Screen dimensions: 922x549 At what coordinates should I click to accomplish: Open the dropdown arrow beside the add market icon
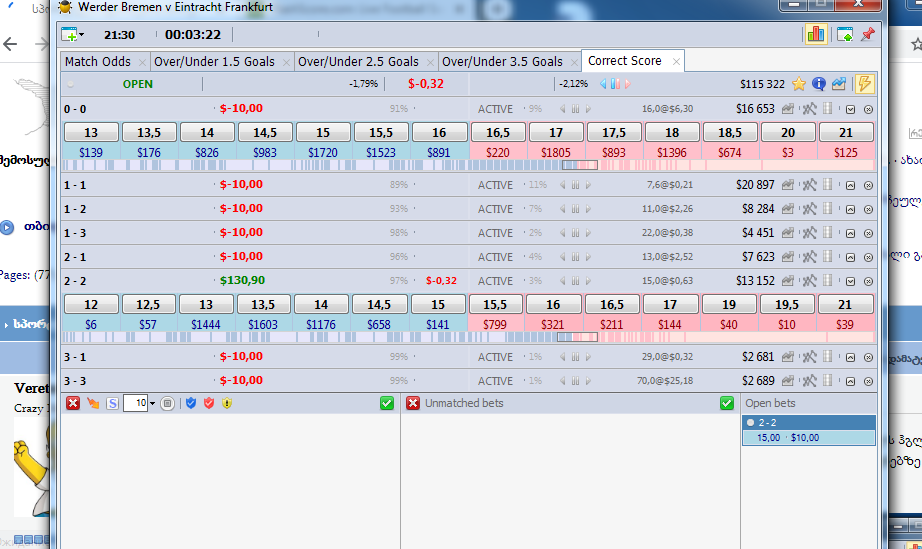81,35
